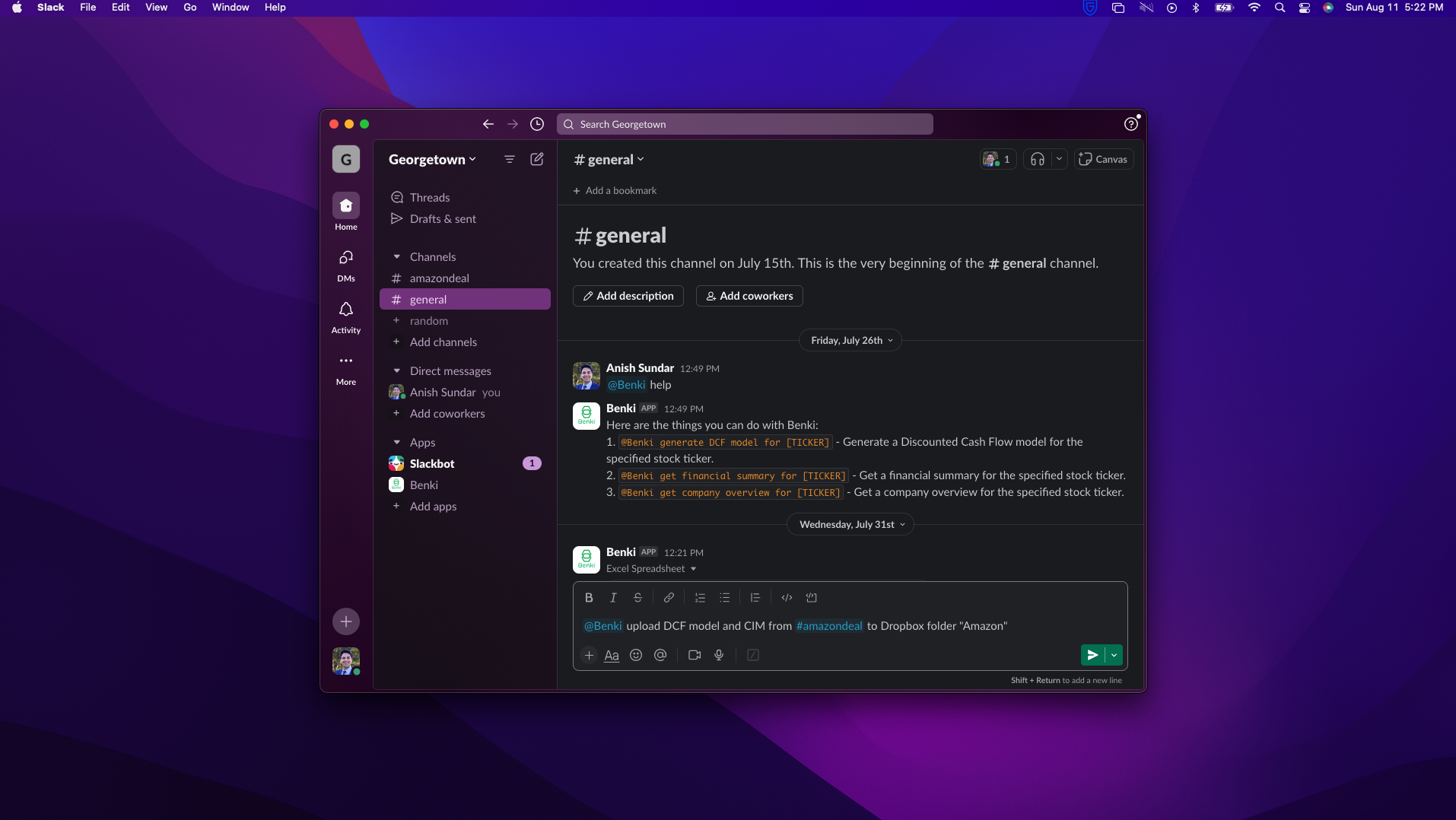Screen dimensions: 1456x820
Task: Open the DMs tab
Action: [346, 265]
